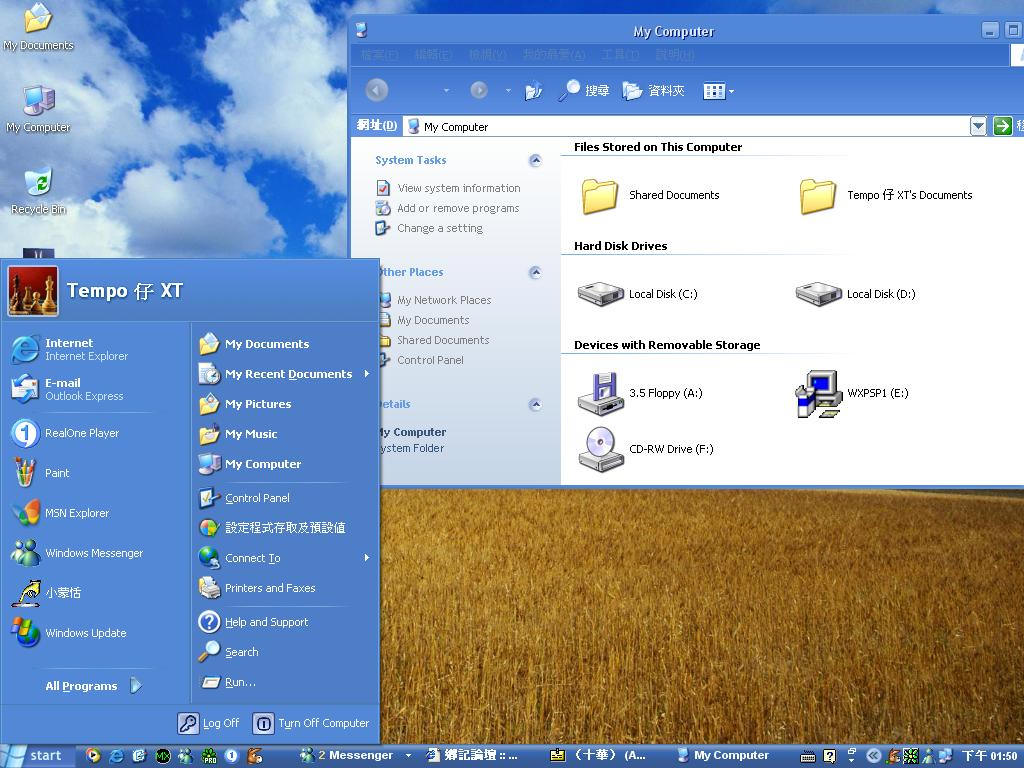Expand All Programs list
Screen dimensions: 1024x768
[93, 686]
